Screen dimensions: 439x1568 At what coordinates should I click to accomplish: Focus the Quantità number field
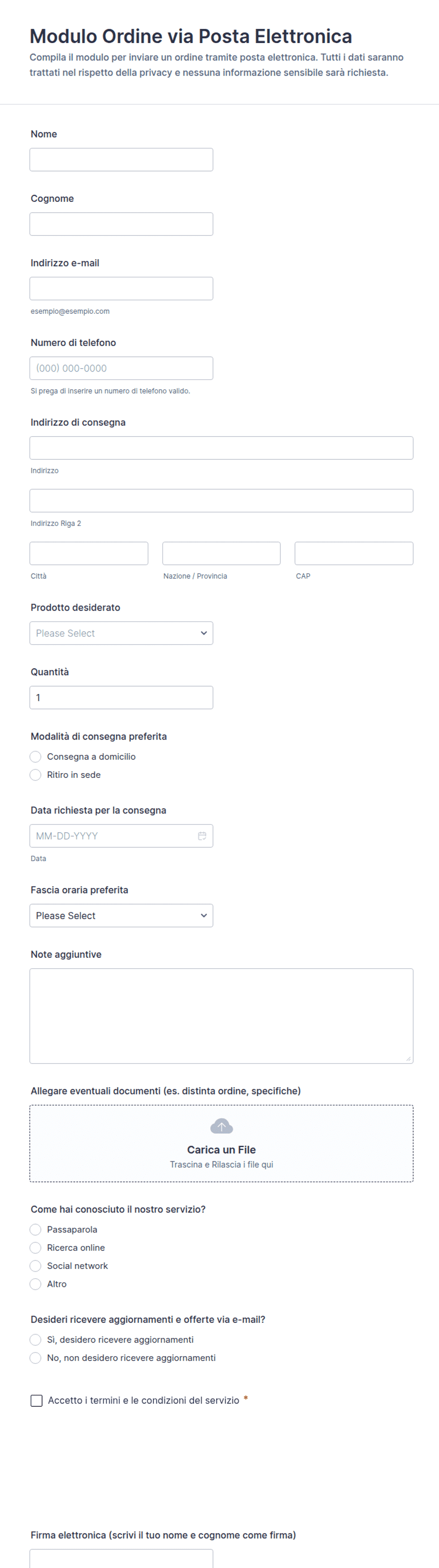pos(121,698)
